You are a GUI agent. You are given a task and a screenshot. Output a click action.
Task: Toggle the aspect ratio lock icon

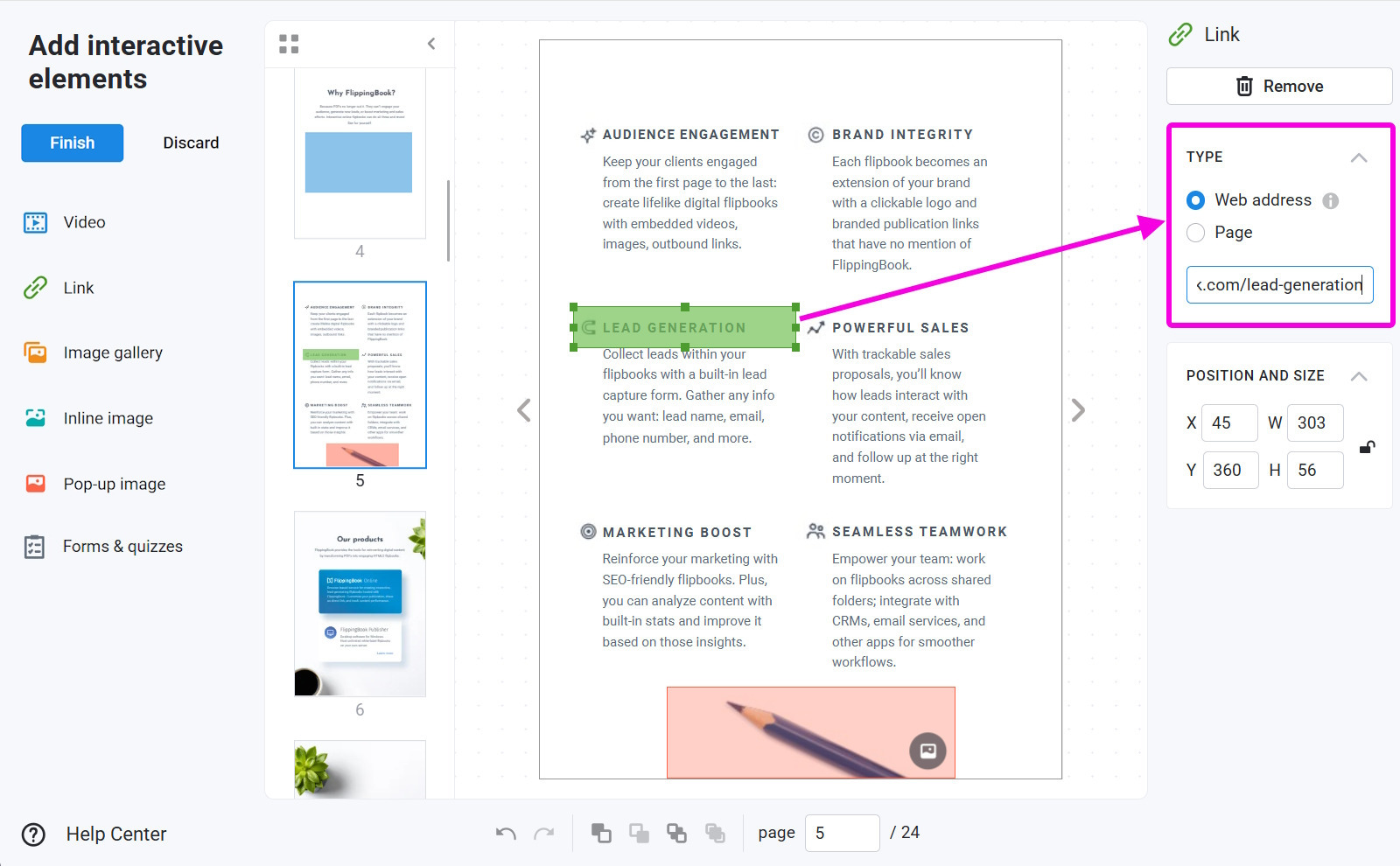point(1367,447)
